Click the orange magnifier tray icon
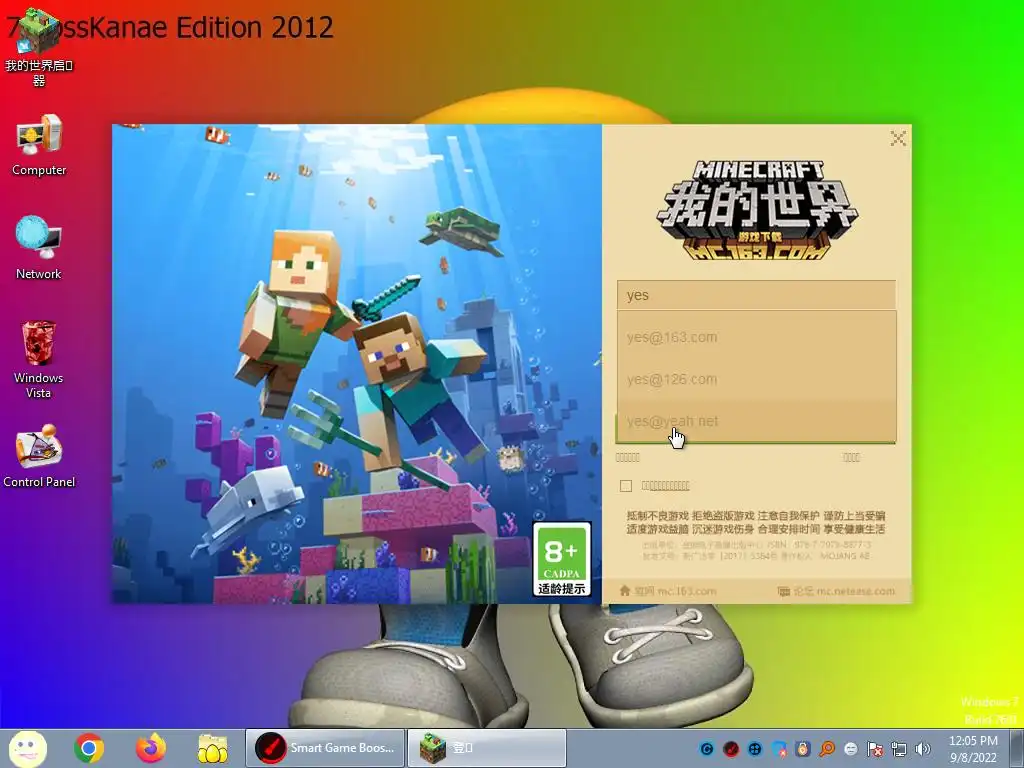The height and width of the screenshot is (768, 1024). [x=827, y=749]
